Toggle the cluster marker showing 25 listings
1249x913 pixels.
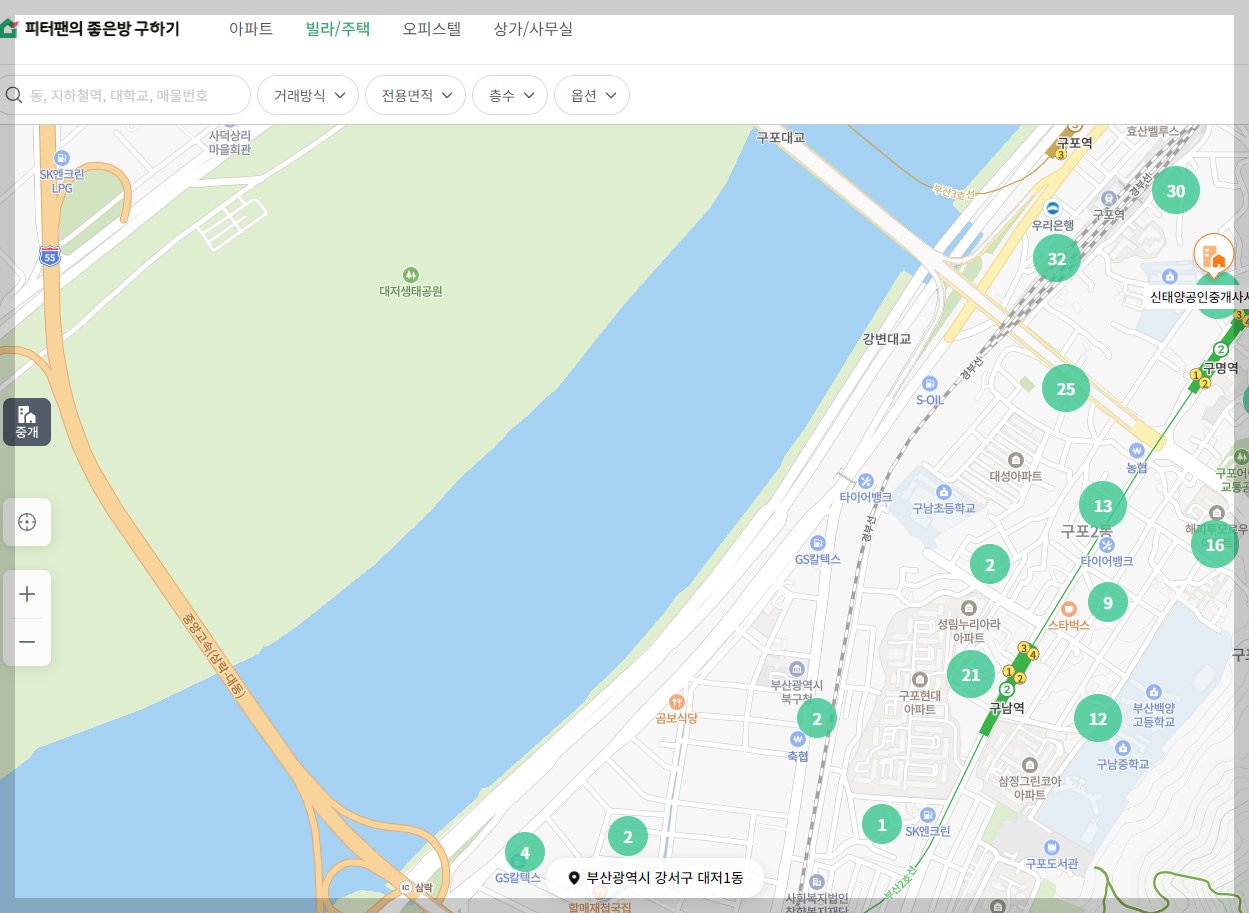tap(1066, 389)
